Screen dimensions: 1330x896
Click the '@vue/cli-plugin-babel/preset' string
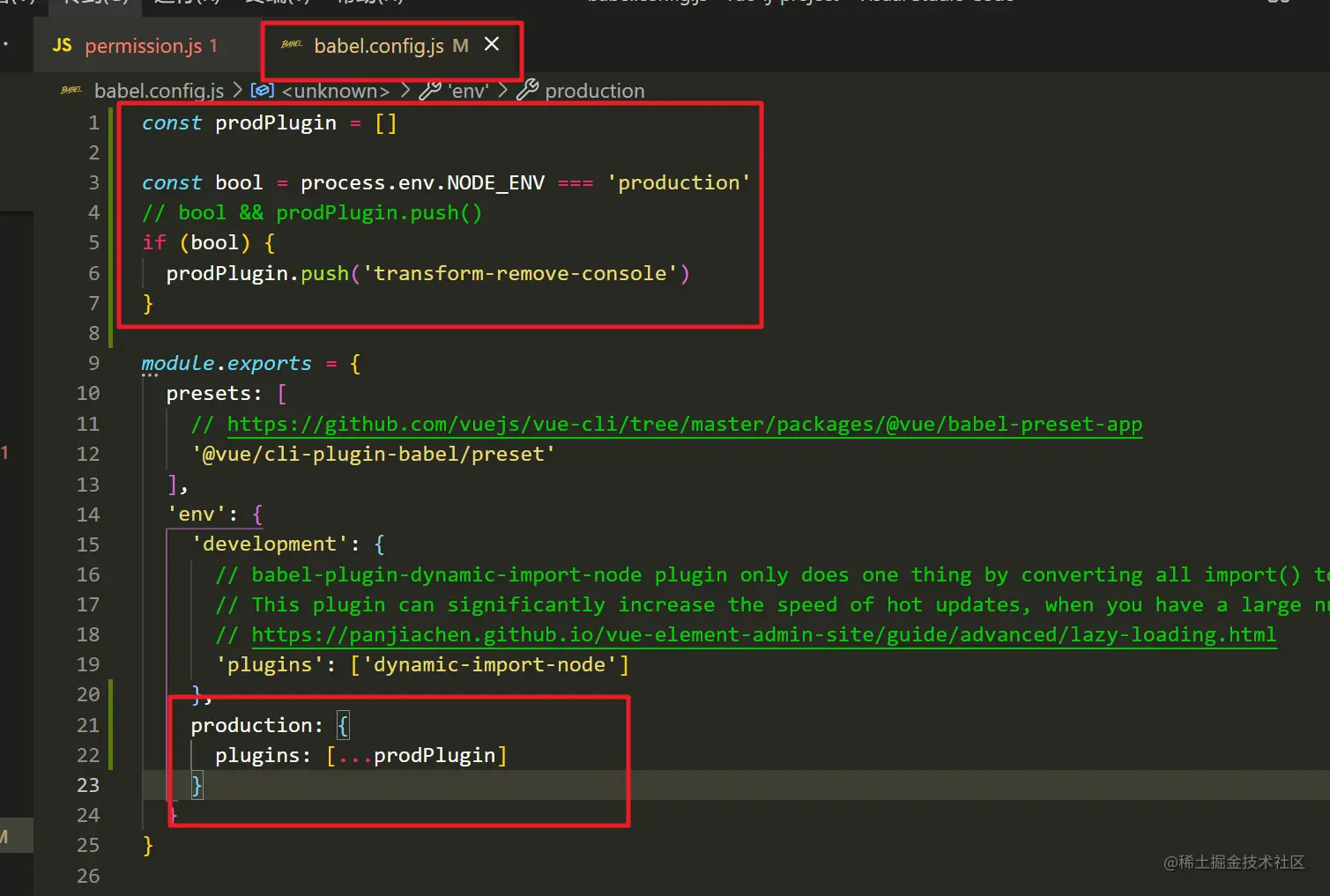tap(374, 455)
